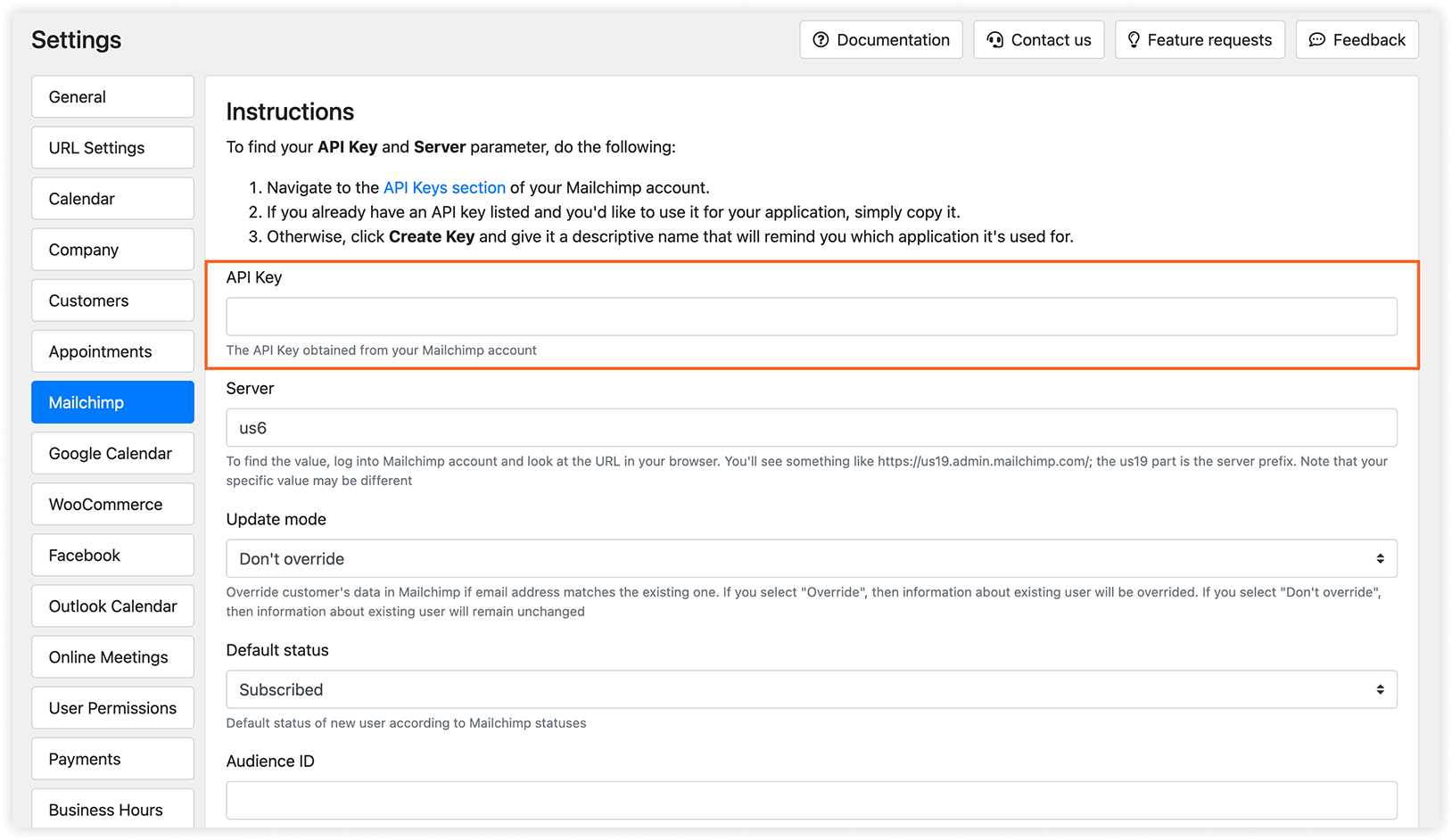This screenshot has height=840, width=1452.
Task: Click the Documentation question-mark icon
Action: (821, 40)
